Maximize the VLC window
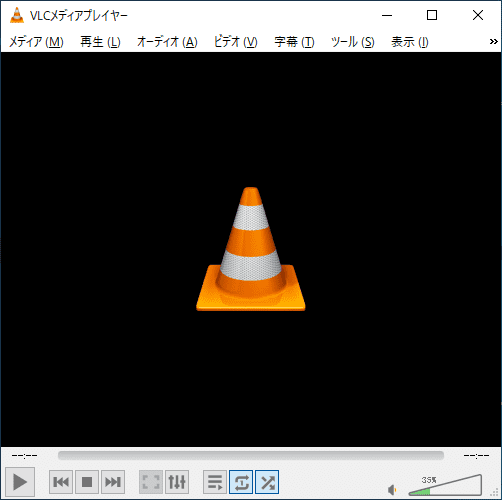Viewport: 502px width, 500px height. pyautogui.click(x=432, y=15)
